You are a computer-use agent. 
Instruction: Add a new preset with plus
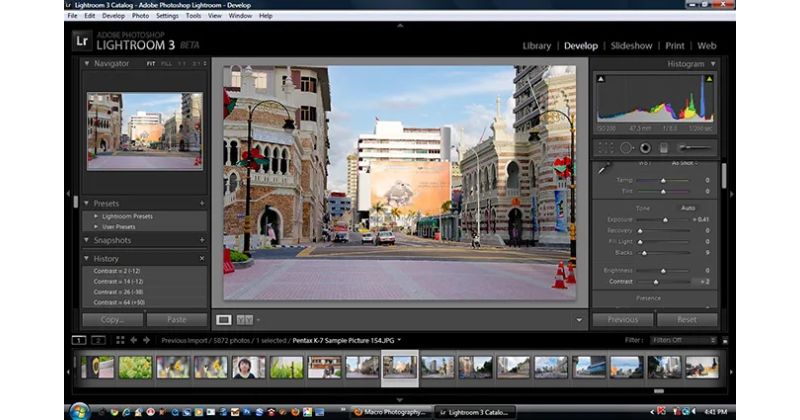pyautogui.click(x=202, y=203)
